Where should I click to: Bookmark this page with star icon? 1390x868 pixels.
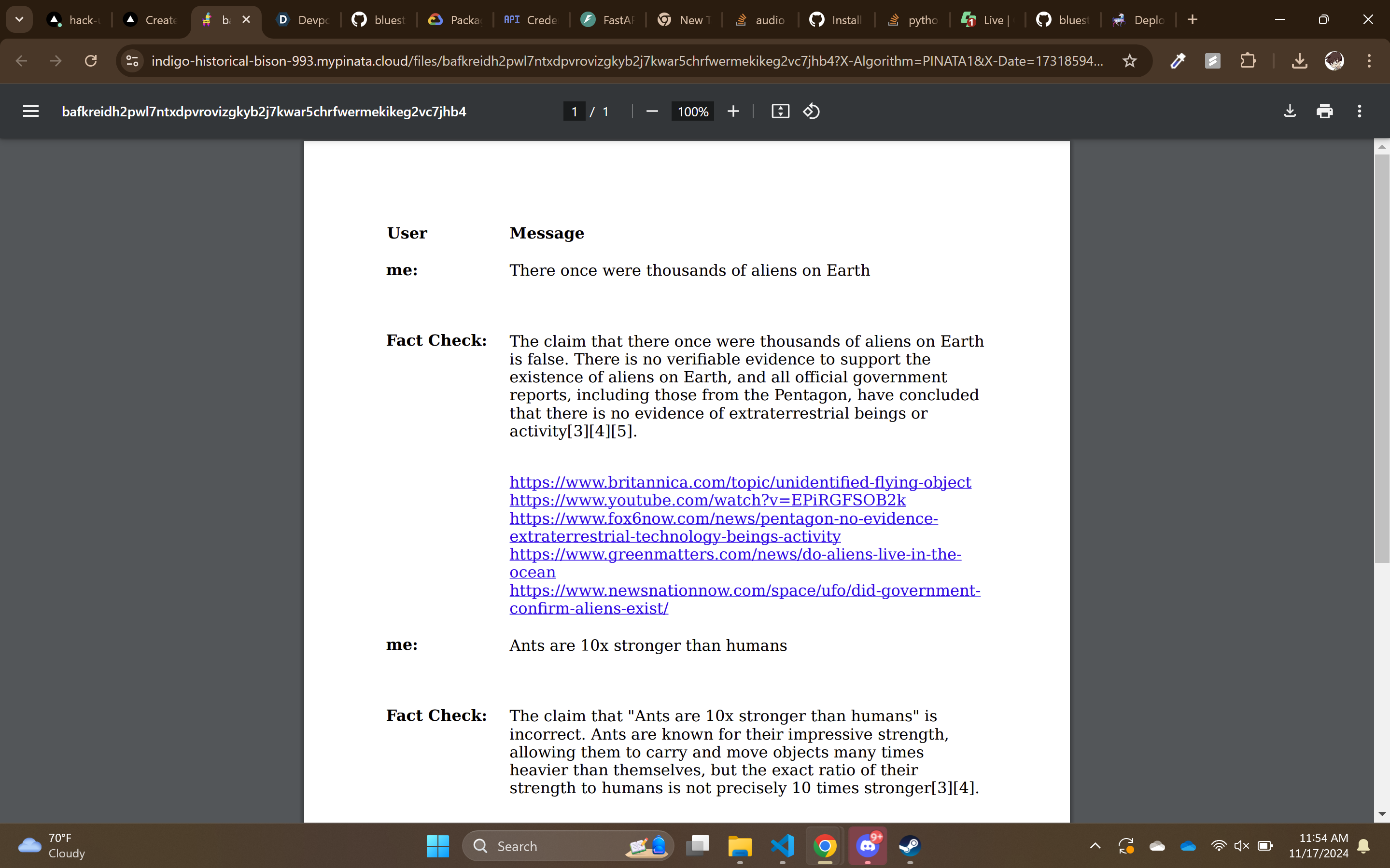[x=1129, y=61]
